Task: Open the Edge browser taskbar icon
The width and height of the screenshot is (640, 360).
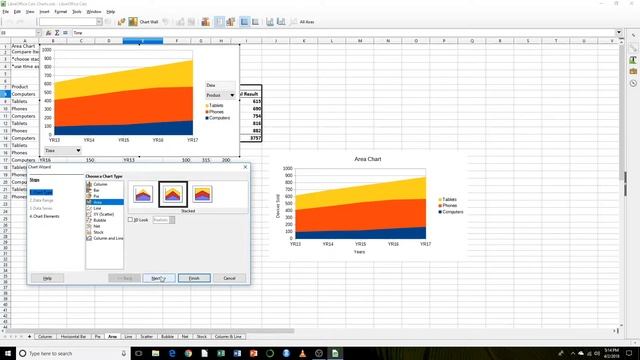Action: [172, 353]
